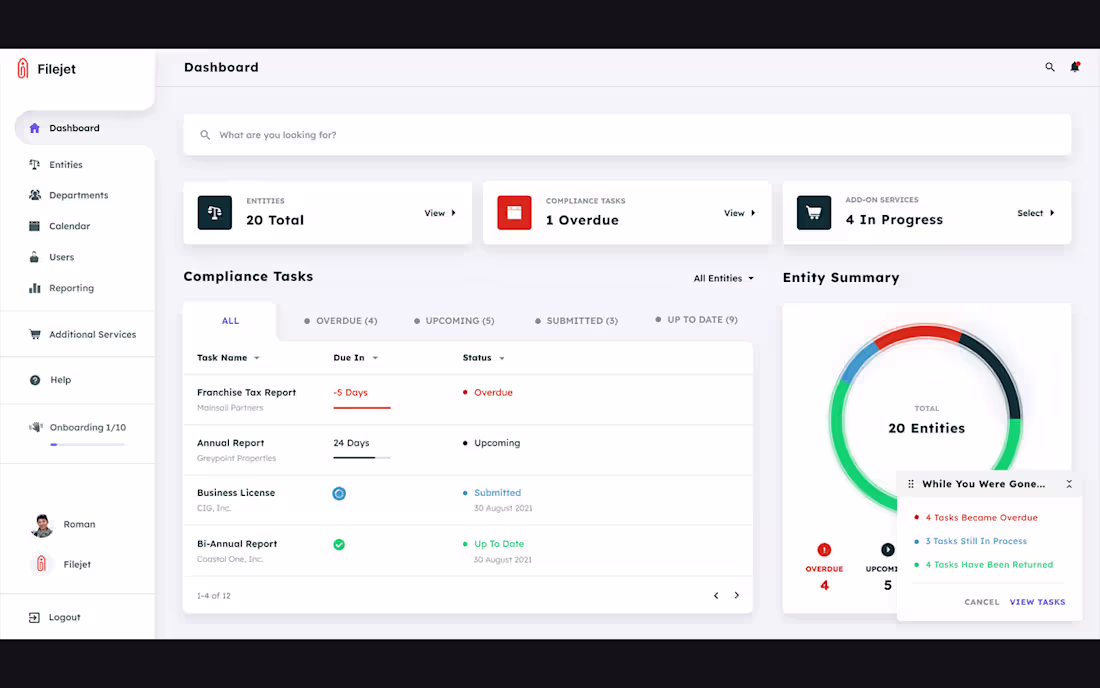The image size is (1100, 688).
Task: Toggle Bi-Annual Report up-to-date check
Action: coord(339,543)
